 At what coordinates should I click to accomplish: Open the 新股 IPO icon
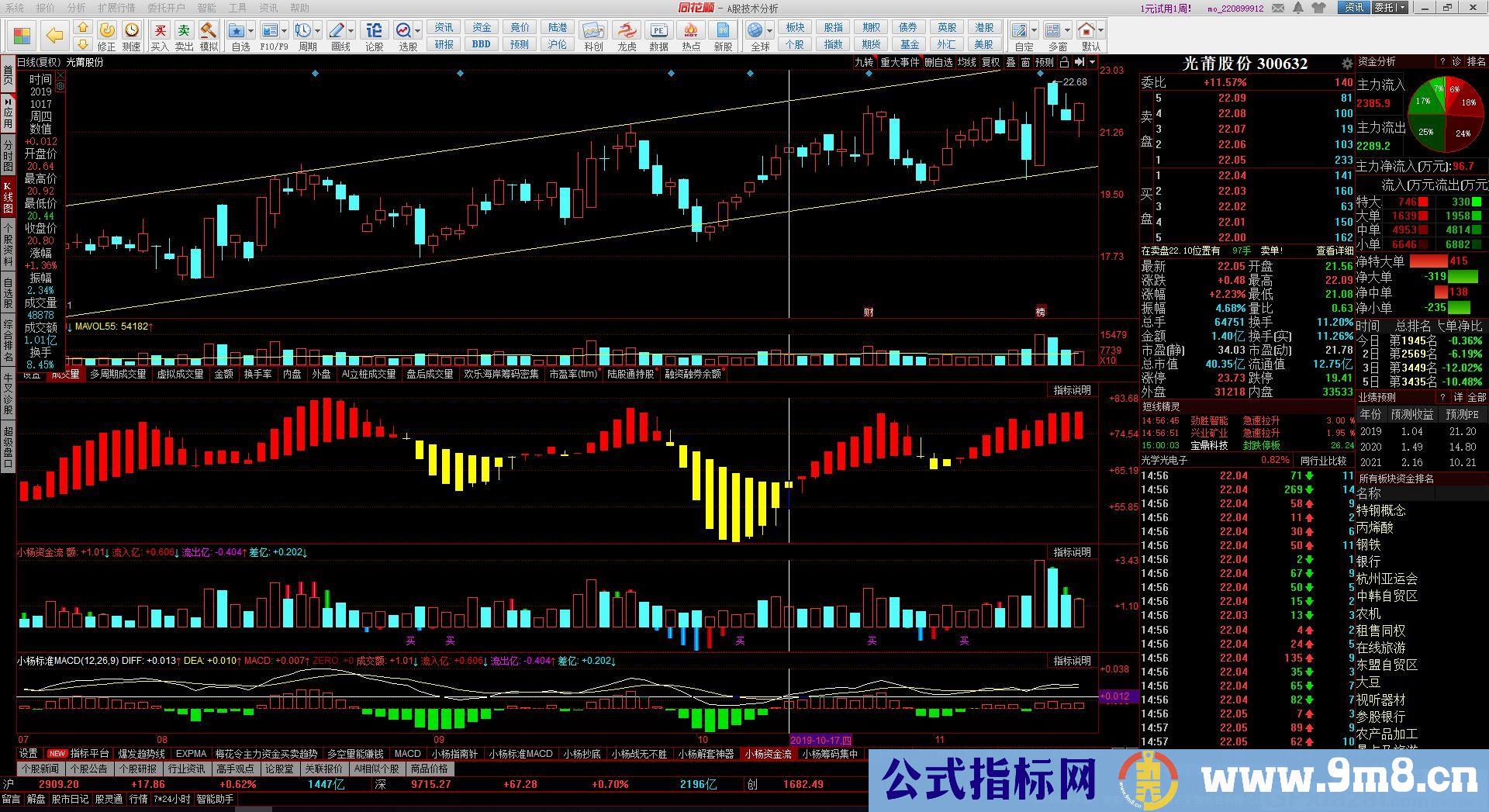coord(724,36)
